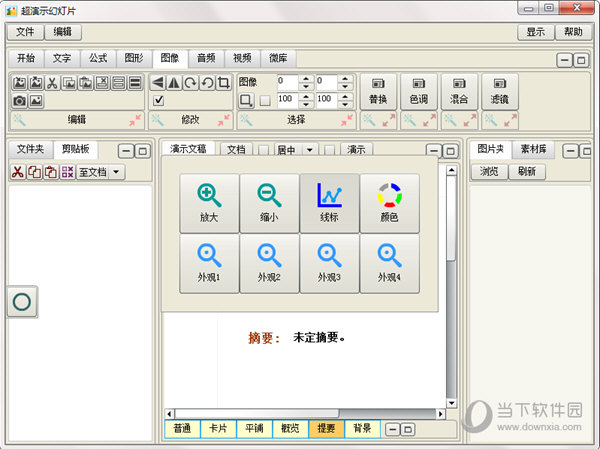Image resolution: width=600 pixels, height=449 pixels.
Task: Open the 至文档 dropdown arrow
Action: click(x=116, y=172)
